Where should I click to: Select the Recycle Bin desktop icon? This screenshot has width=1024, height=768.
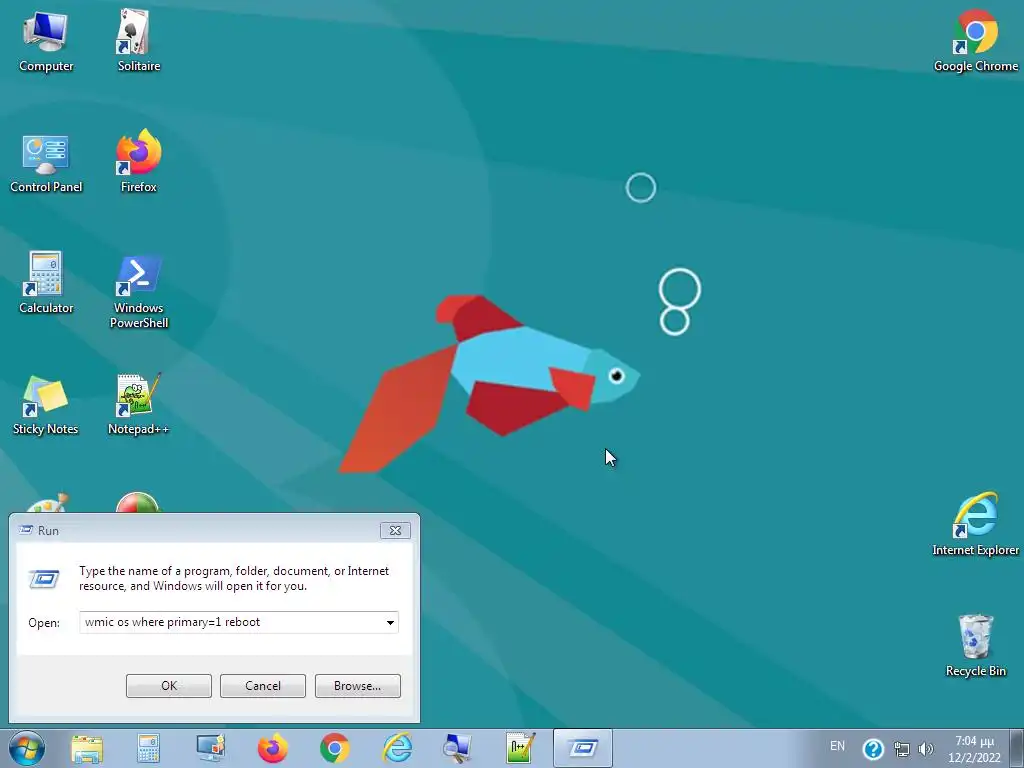click(x=976, y=645)
